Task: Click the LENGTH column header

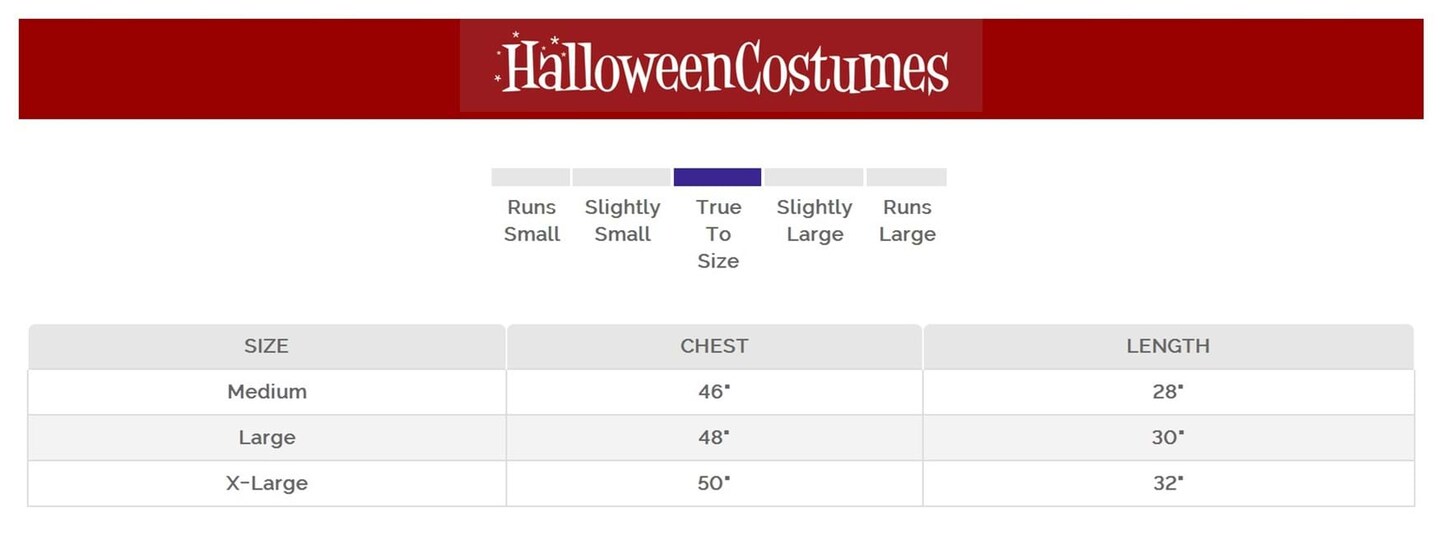Action: (1168, 346)
